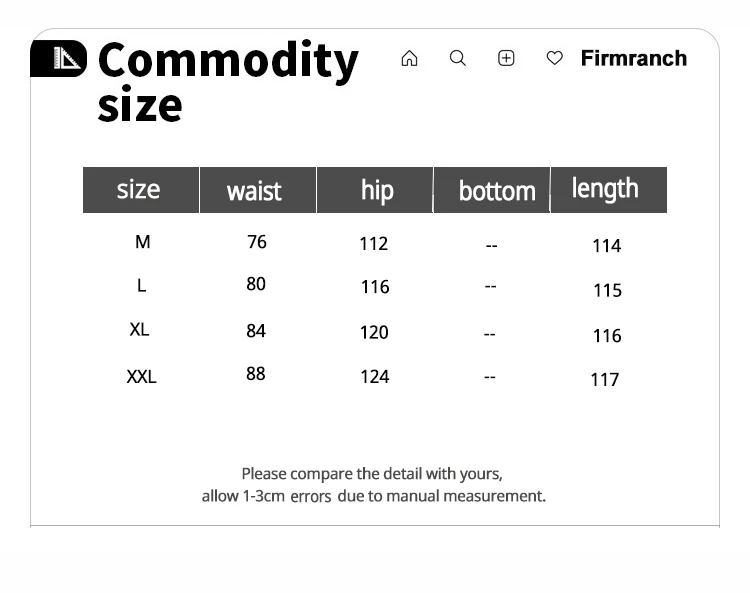Click the Commodity size heading
750x593 pixels.
pos(227,82)
